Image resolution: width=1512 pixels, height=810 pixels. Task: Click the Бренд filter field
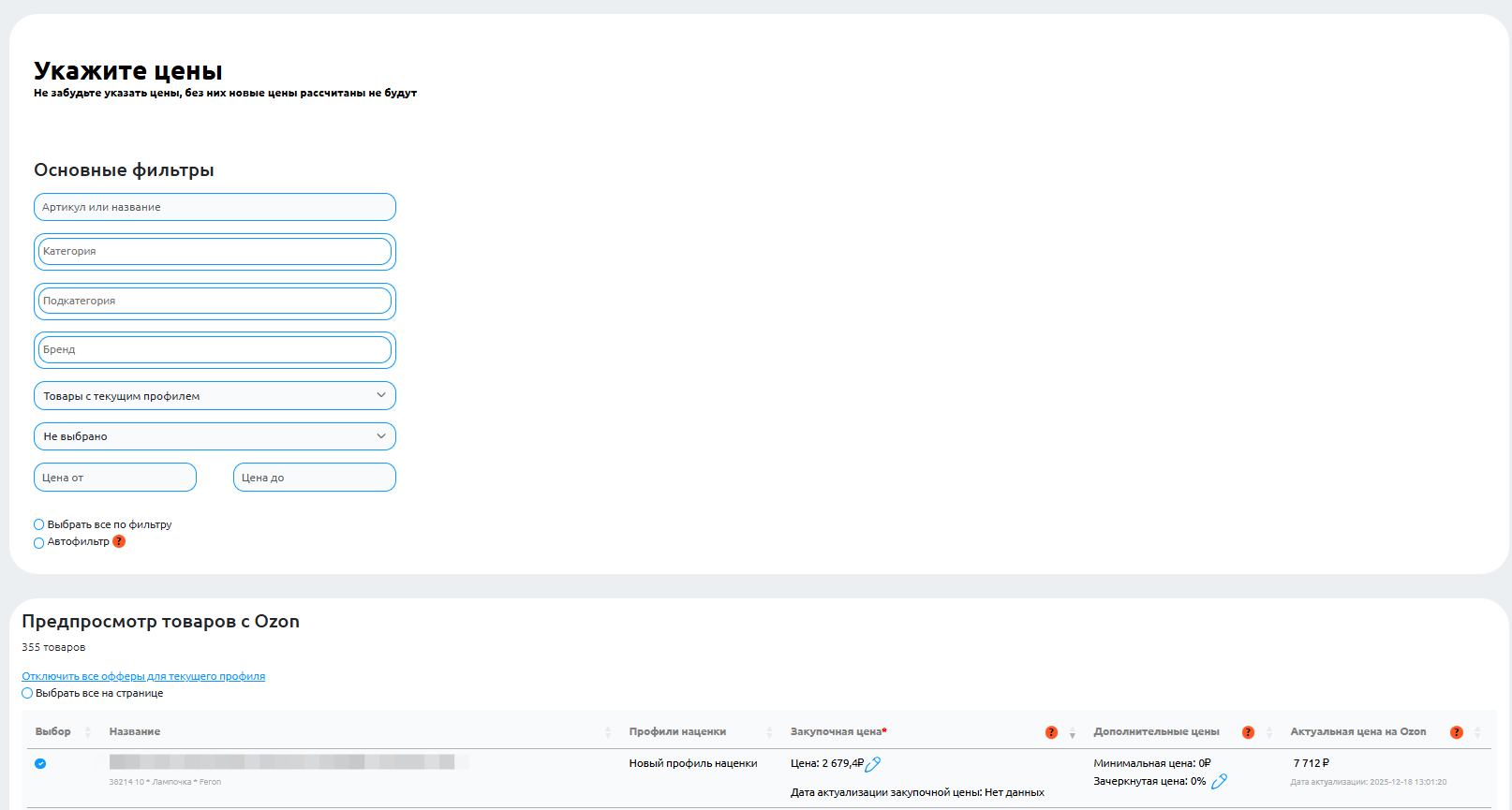click(x=215, y=349)
